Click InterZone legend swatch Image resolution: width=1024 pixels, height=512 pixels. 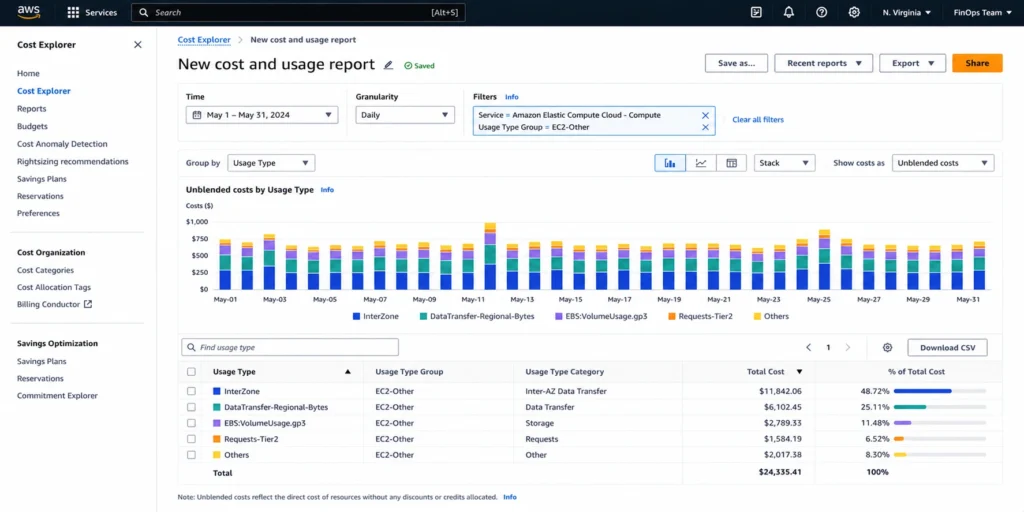coord(357,316)
